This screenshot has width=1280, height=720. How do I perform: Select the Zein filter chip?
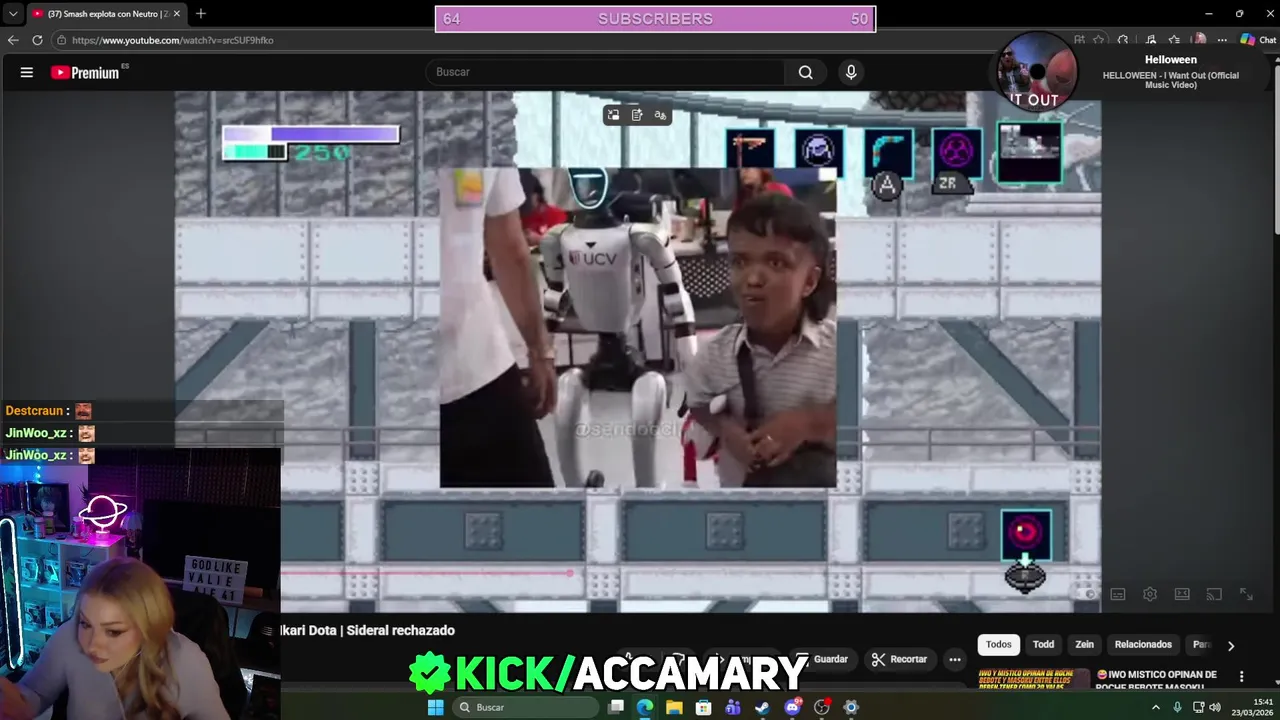point(1084,645)
